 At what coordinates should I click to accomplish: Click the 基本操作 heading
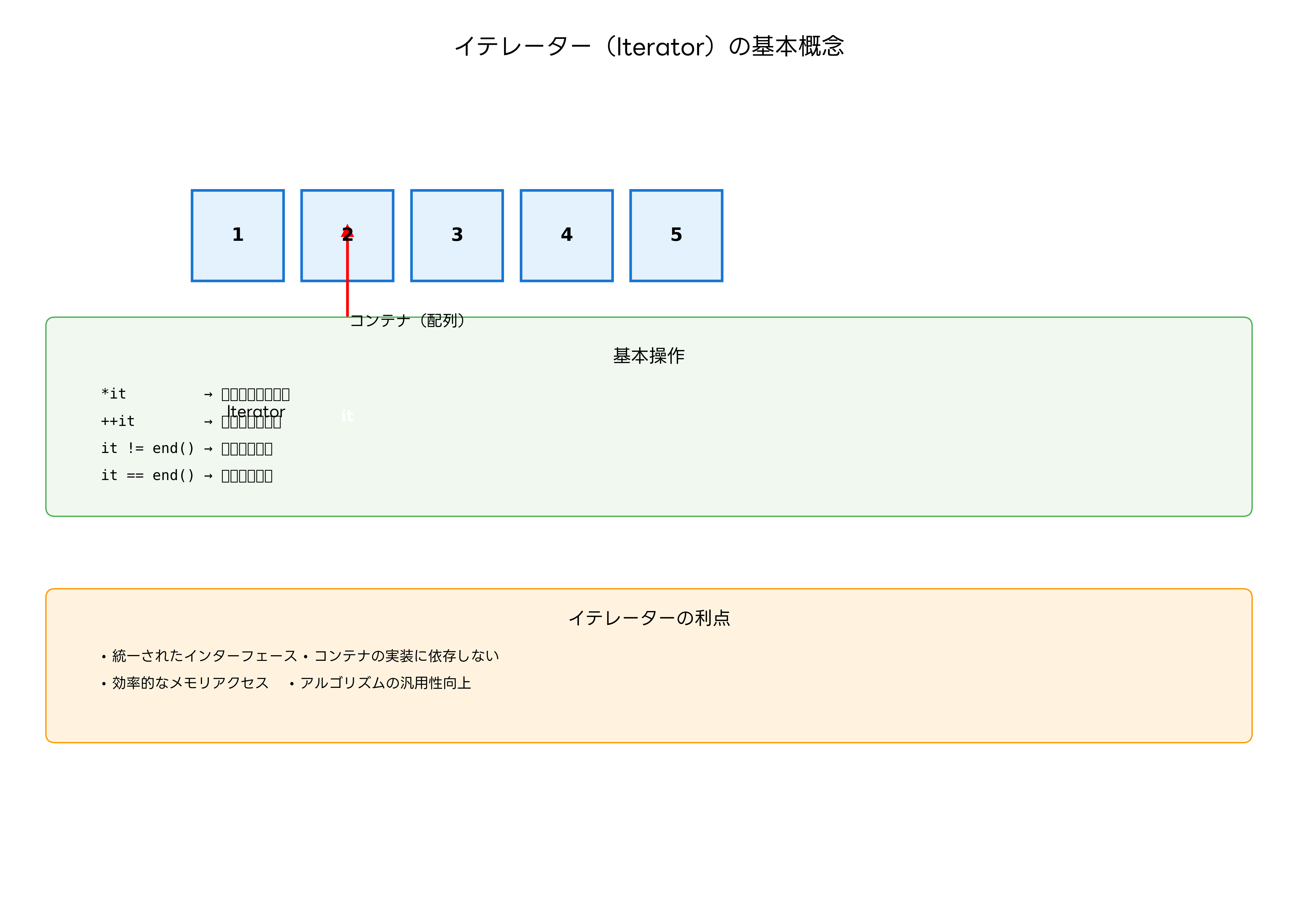(x=649, y=356)
